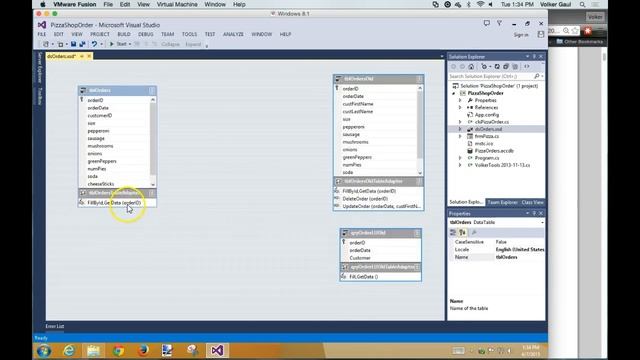Click the notifications filter icon in title bar
This screenshot has width=640, height=360.
(x=499, y=24)
